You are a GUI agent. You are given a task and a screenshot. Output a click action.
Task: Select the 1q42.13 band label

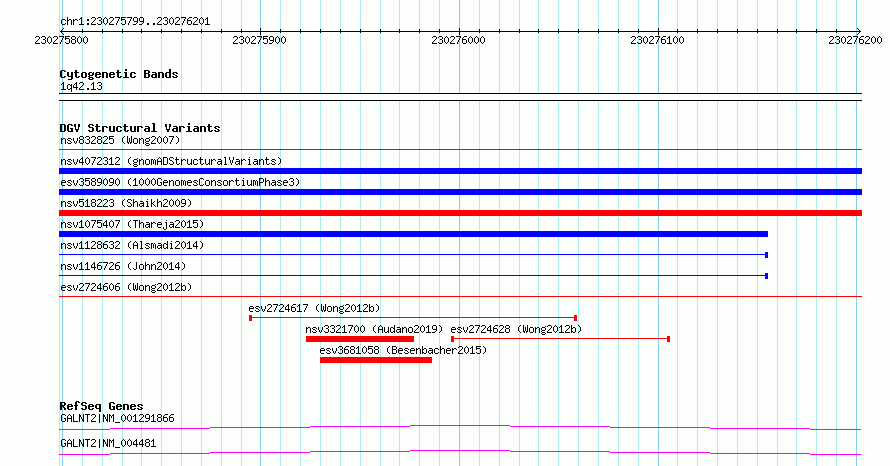click(81, 86)
